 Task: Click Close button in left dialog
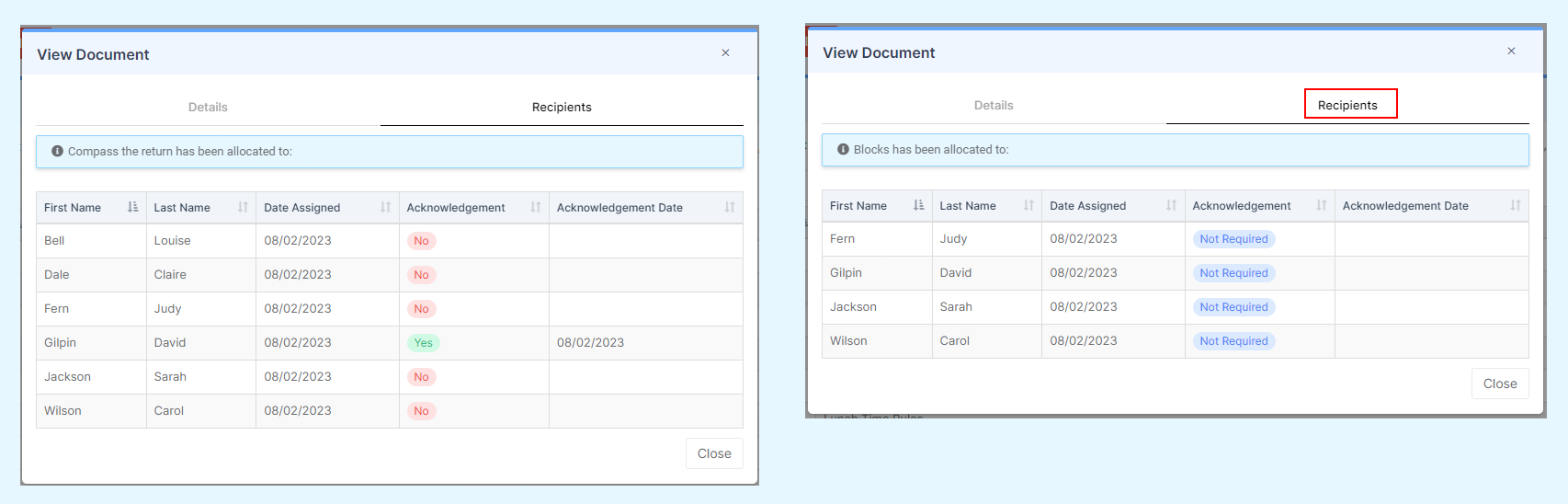pos(714,453)
